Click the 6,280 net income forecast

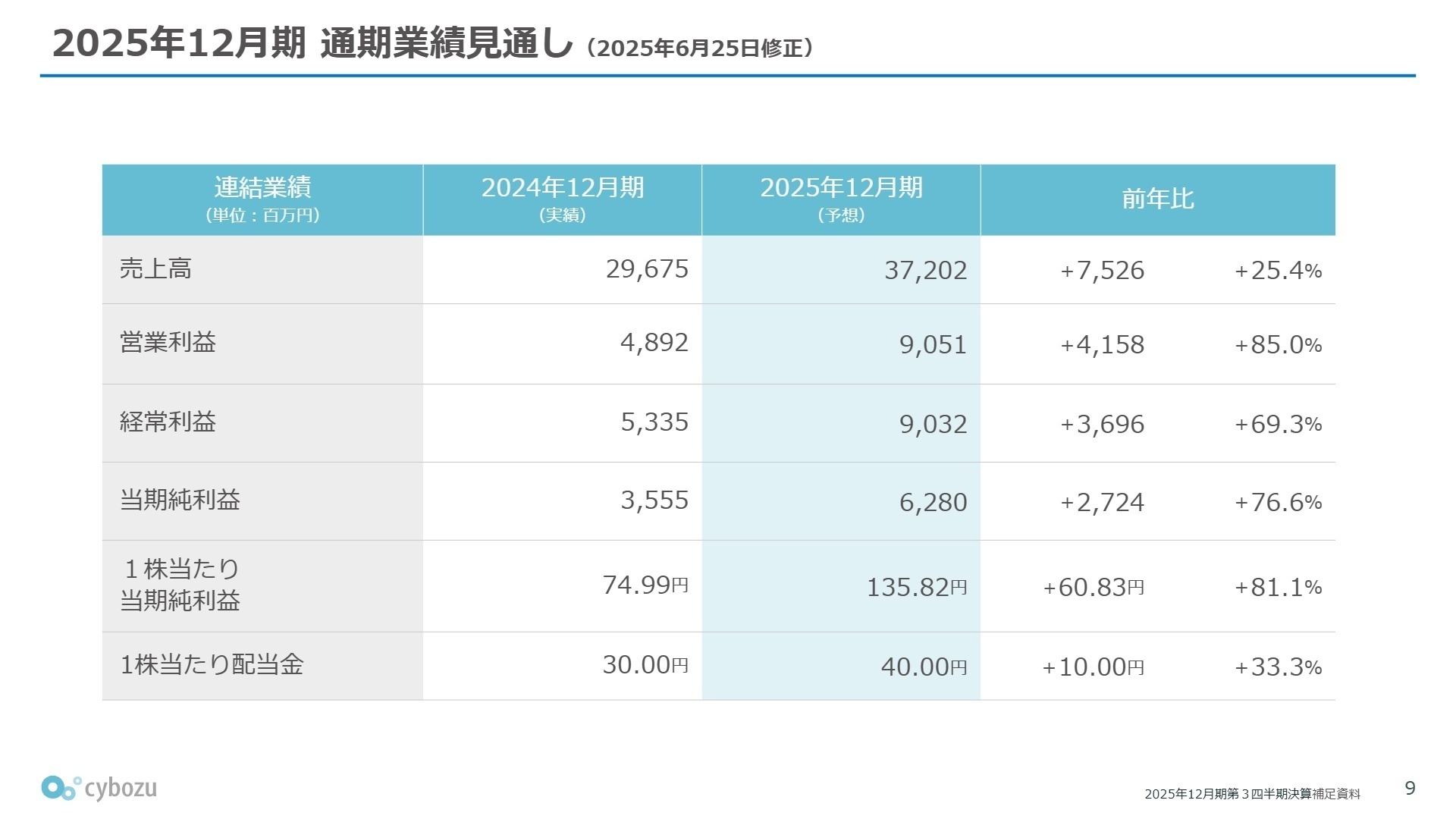[933, 502]
